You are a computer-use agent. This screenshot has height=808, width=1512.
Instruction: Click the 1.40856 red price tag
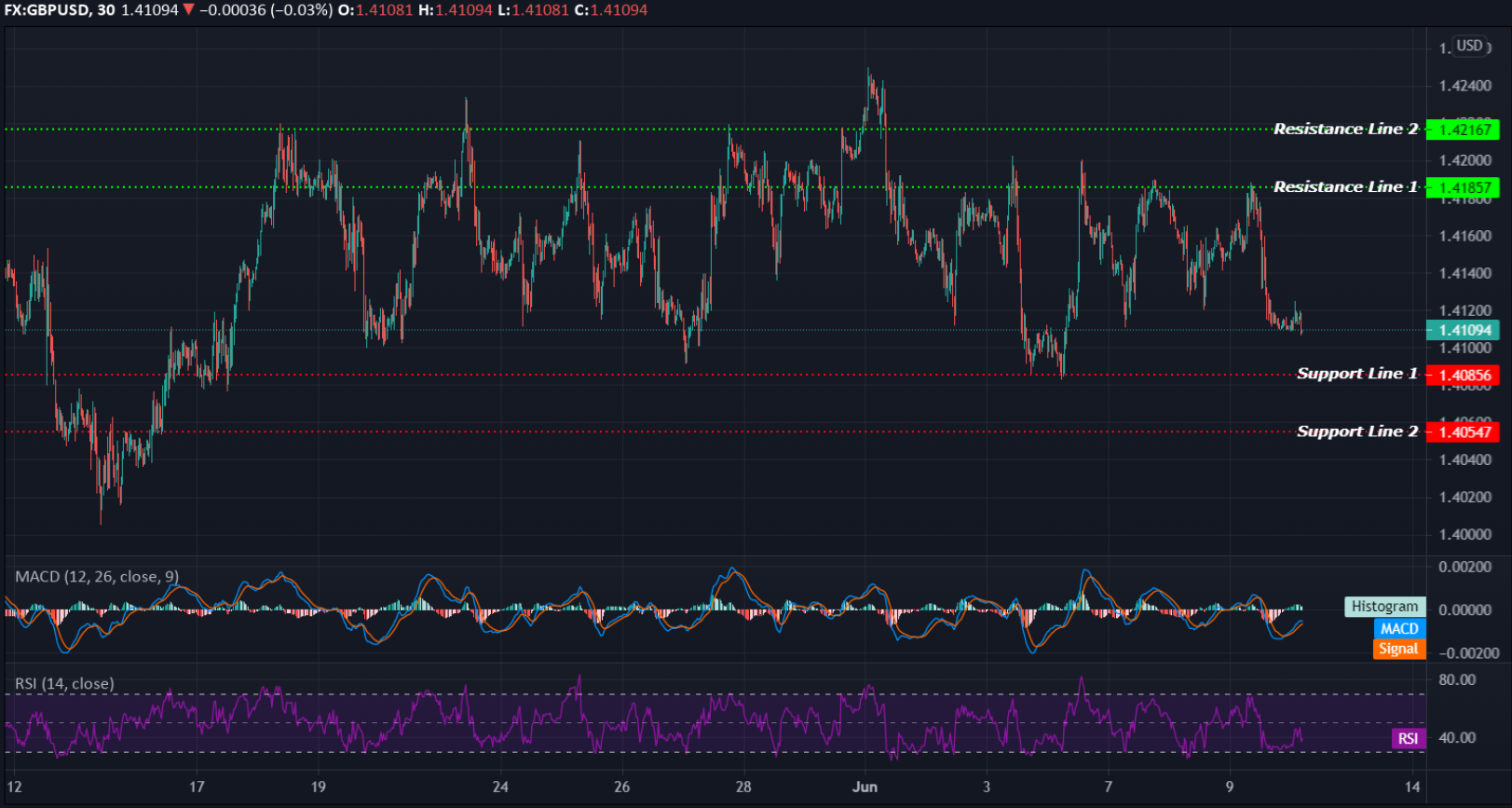pos(1463,376)
